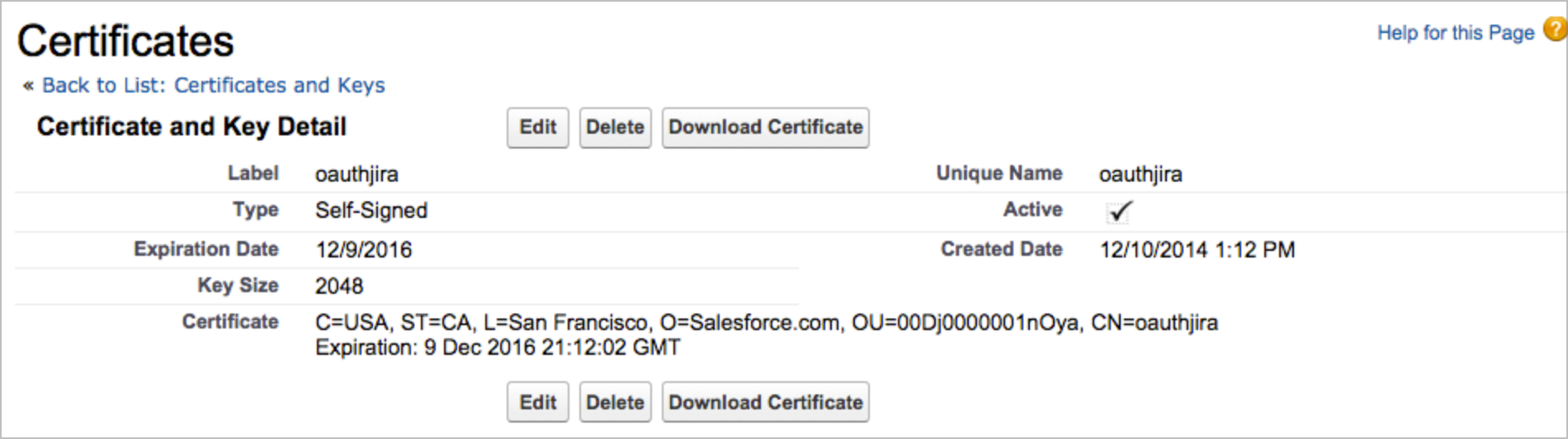Go back to Certificates and Keys list
Screen dimensions: 1568x439
213,86
